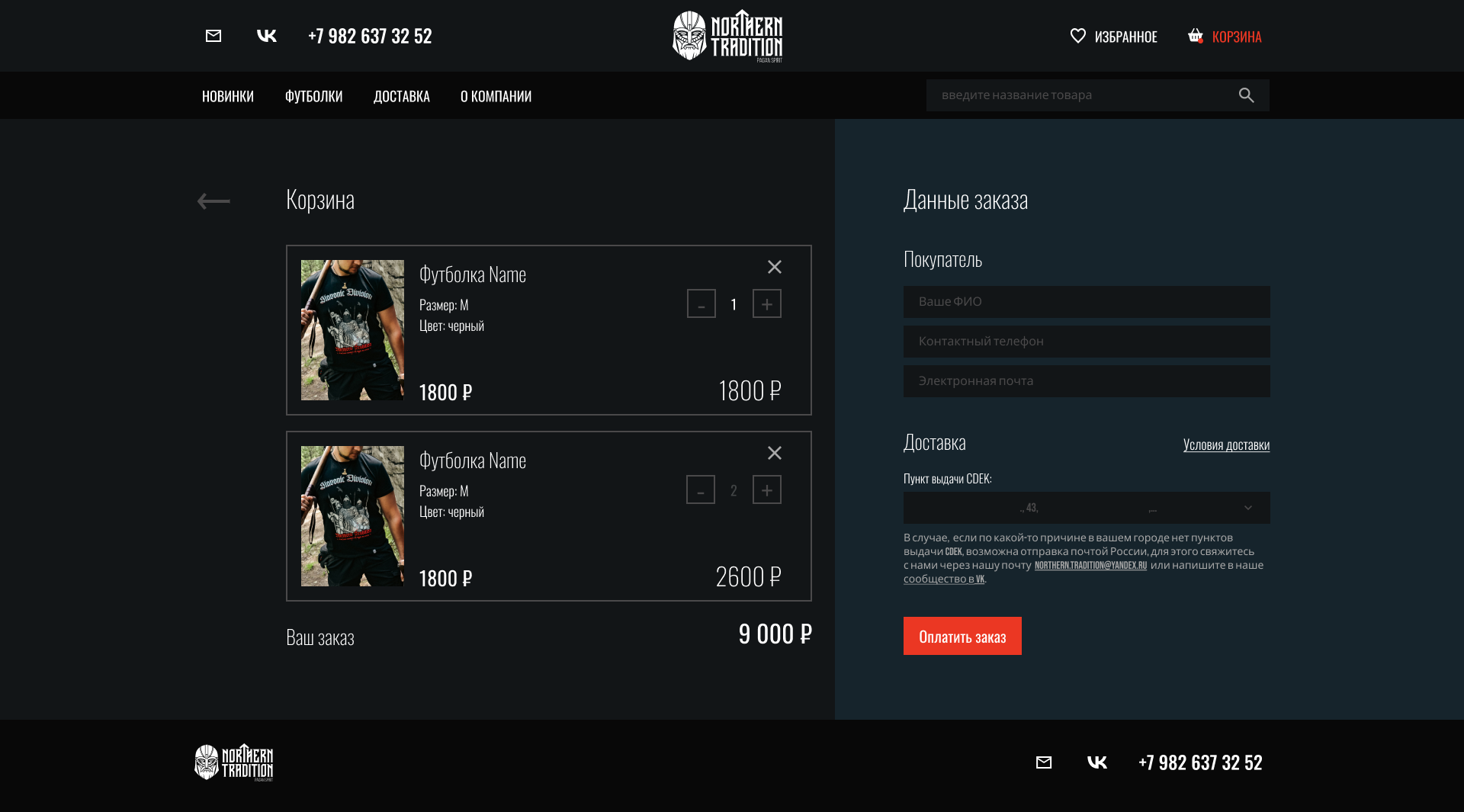1464x812 pixels.
Task: Click the second Футболка Name title
Action: tap(473, 461)
